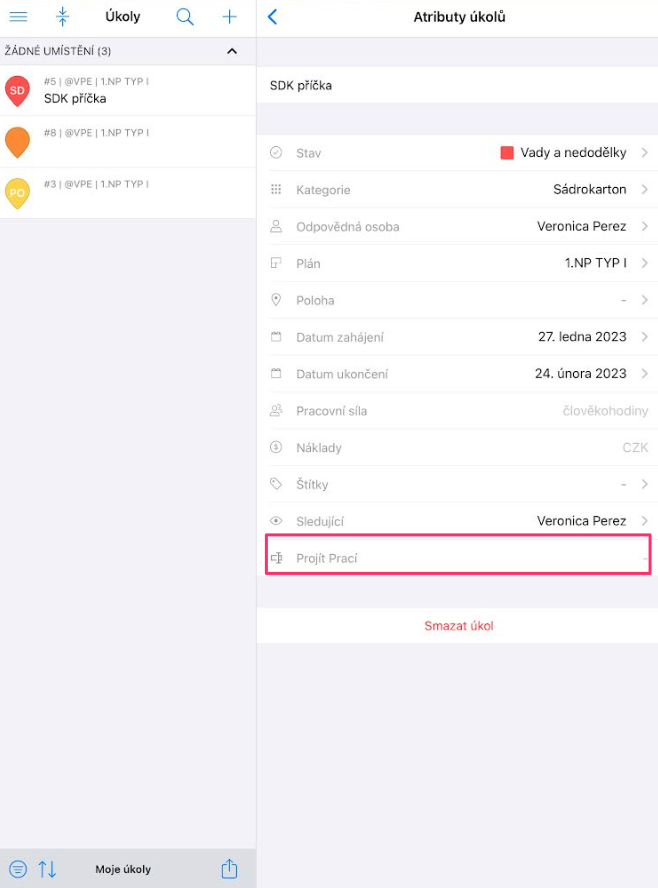658x888 pixels.
Task: Open the filter icon in bottom bar
Action: [x=18, y=869]
